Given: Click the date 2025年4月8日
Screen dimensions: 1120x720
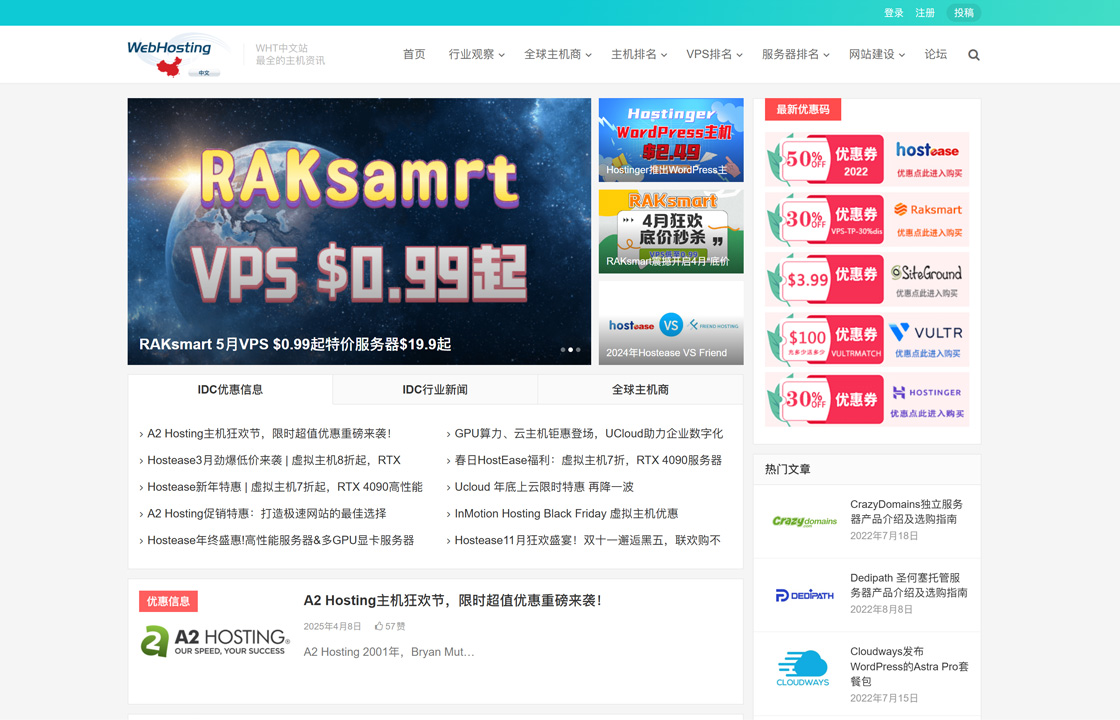Looking at the screenshot, I should pos(332,626).
